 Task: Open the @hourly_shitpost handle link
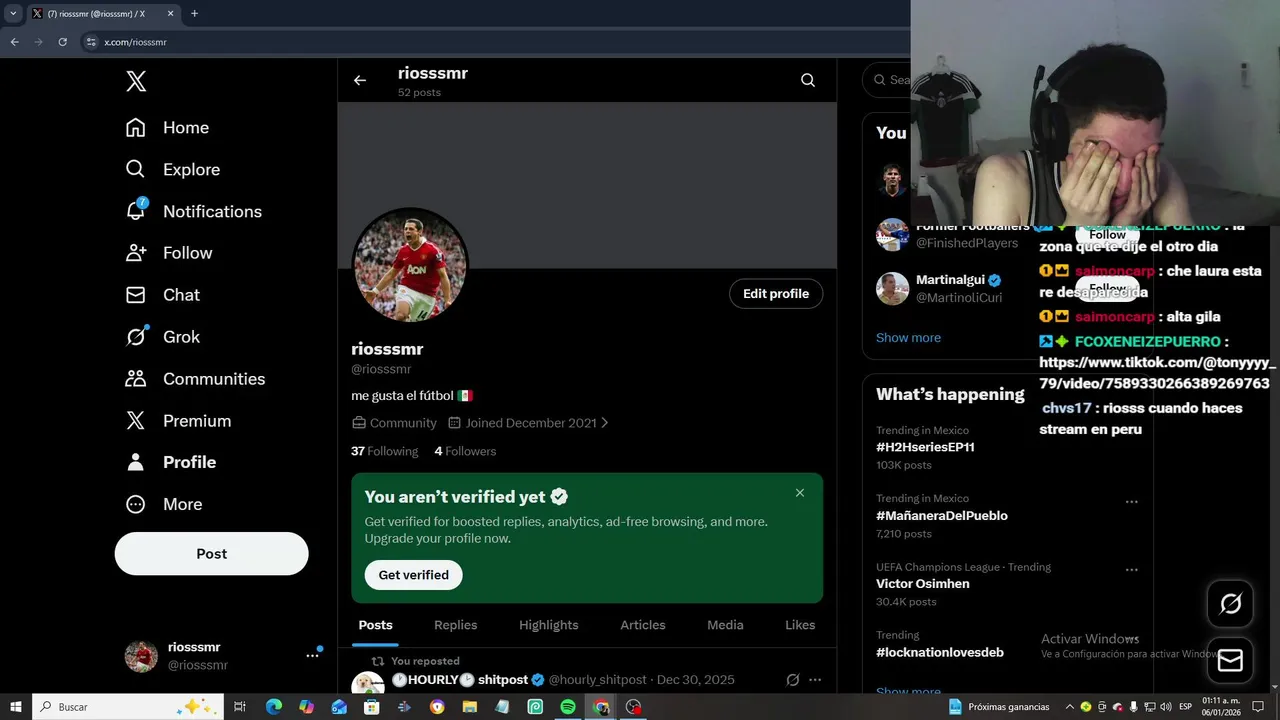click(x=597, y=680)
